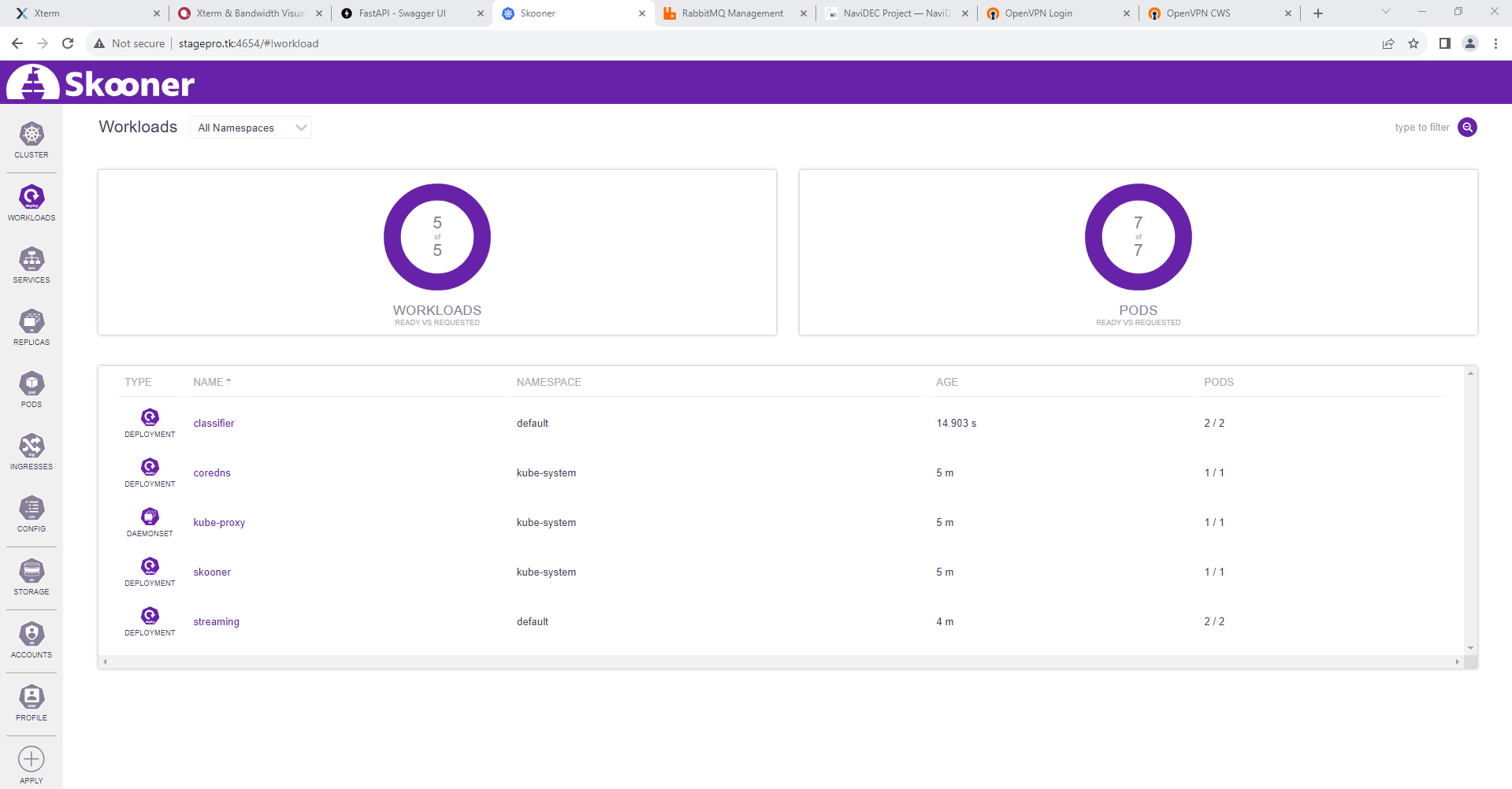
Task: Click the 14.903 s age value
Action: (x=956, y=423)
